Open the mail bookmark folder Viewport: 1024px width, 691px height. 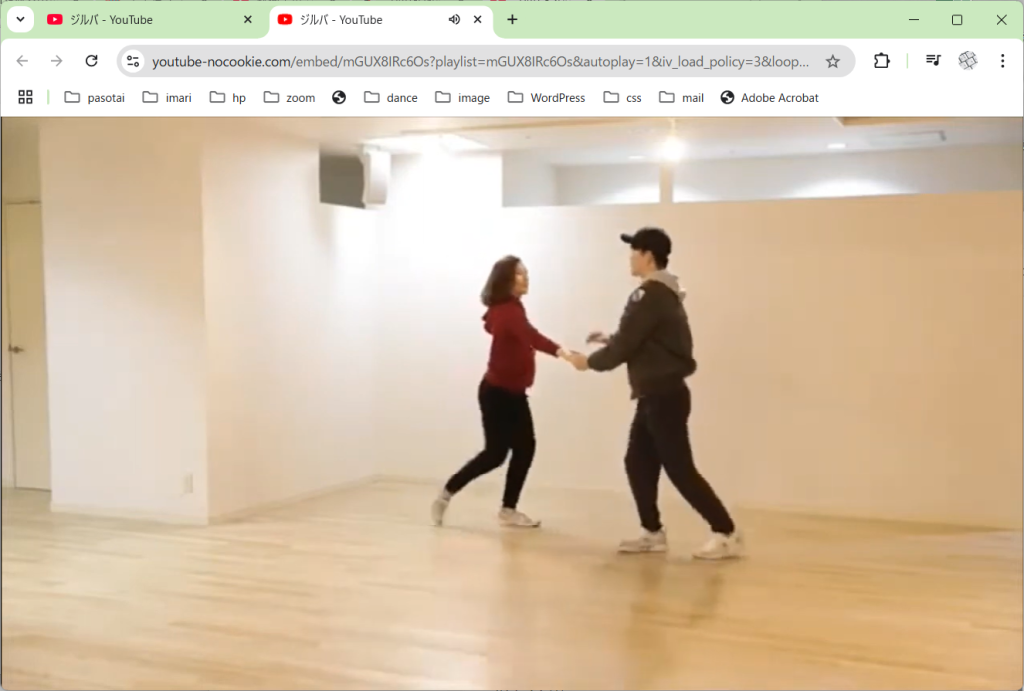click(x=681, y=97)
